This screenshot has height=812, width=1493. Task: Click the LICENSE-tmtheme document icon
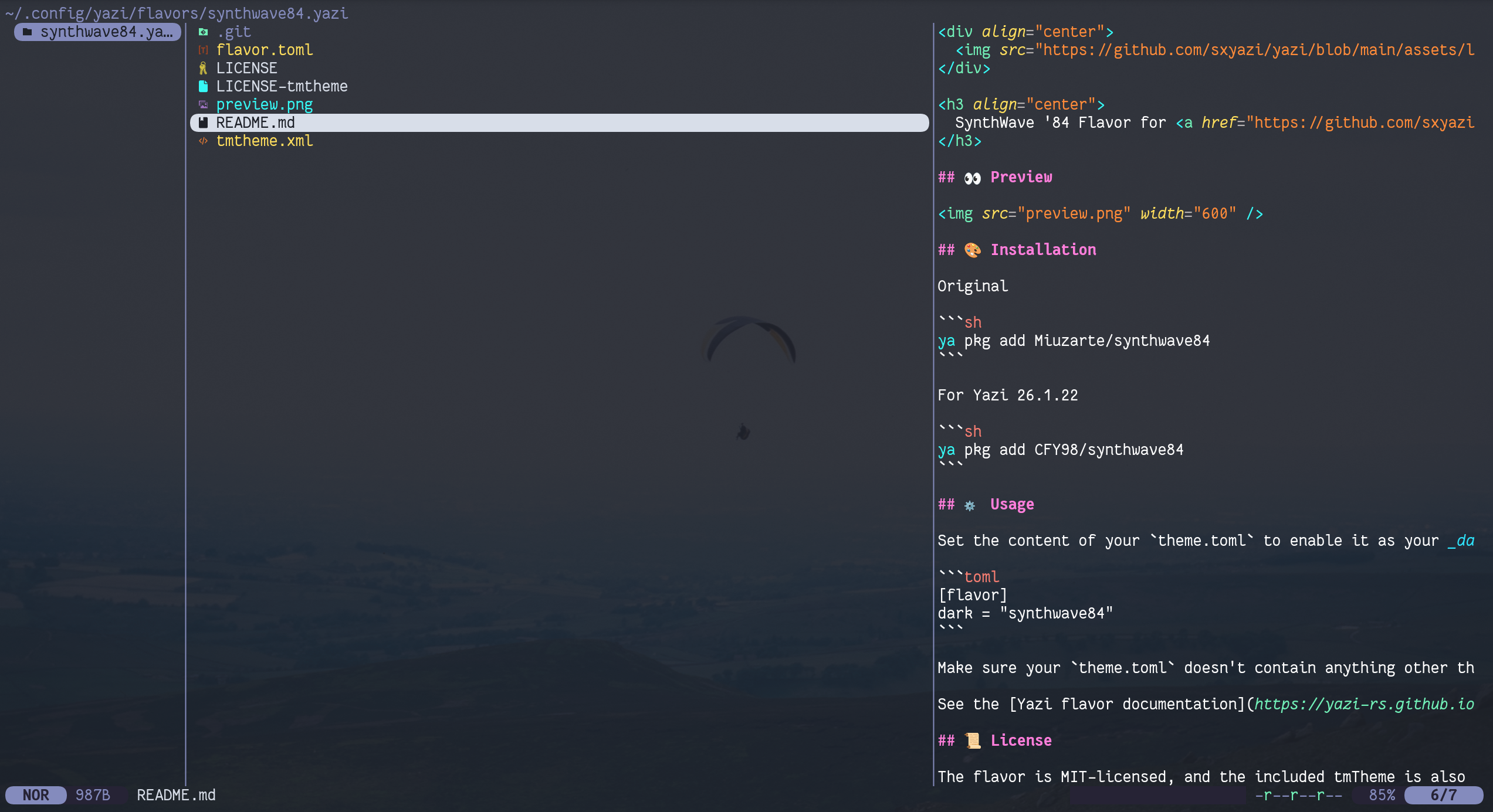pos(203,86)
